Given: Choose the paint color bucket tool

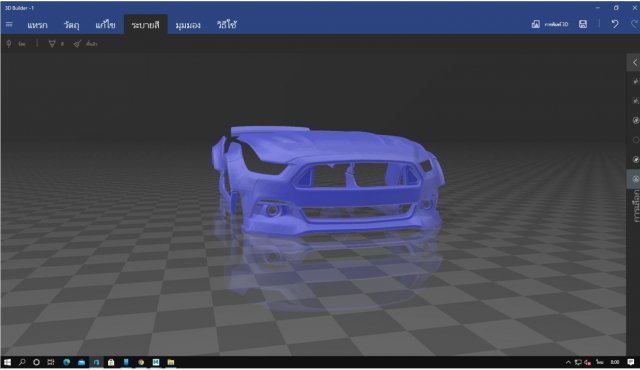Looking at the screenshot, I should 52,43.
